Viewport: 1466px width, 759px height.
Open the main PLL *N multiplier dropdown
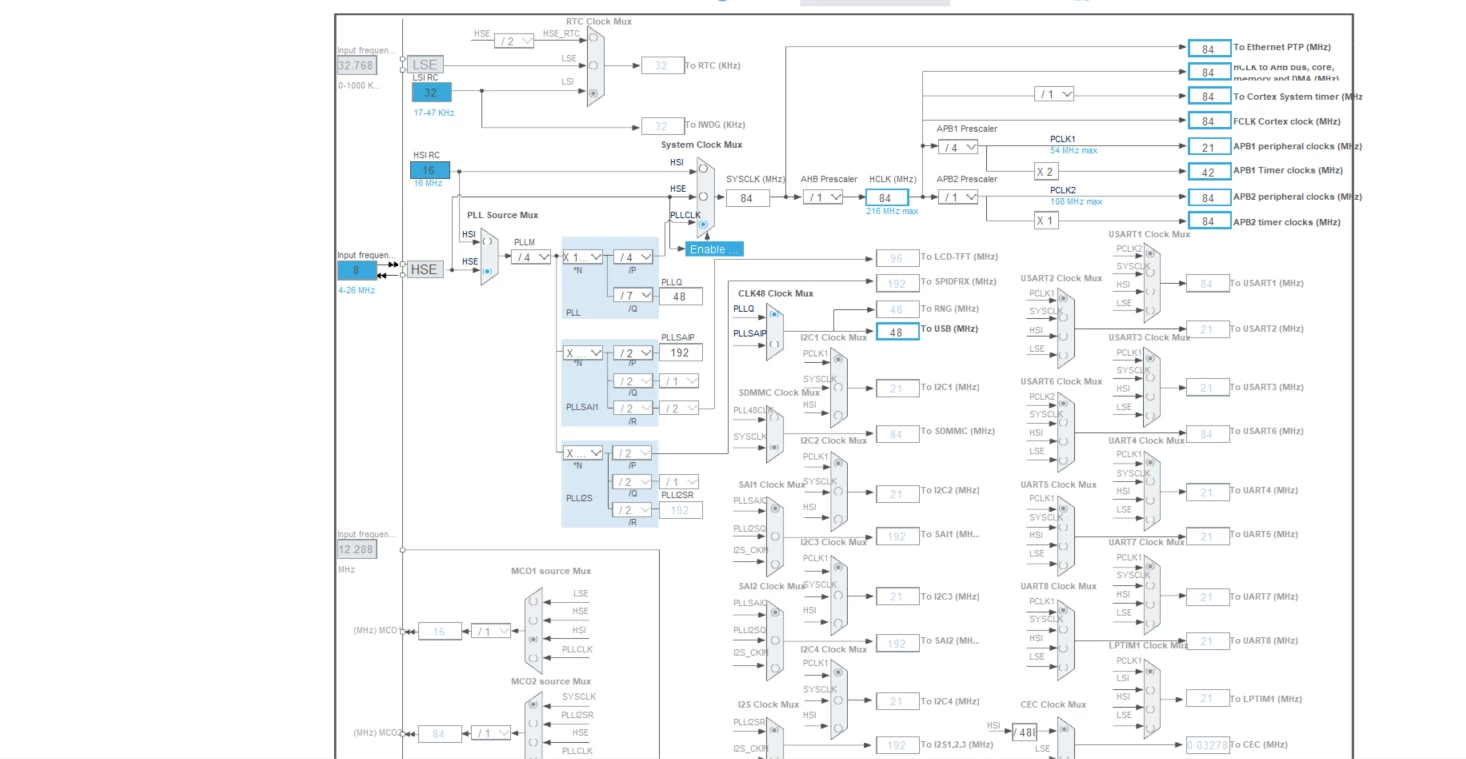(582, 257)
